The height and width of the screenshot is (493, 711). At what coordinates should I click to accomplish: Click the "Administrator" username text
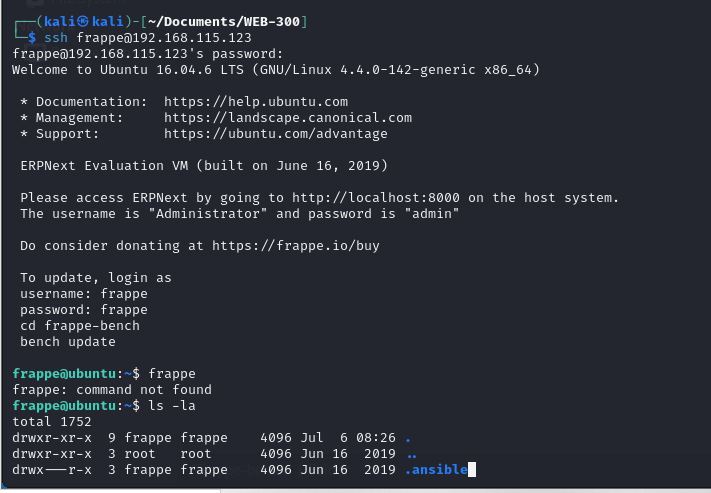(208, 214)
